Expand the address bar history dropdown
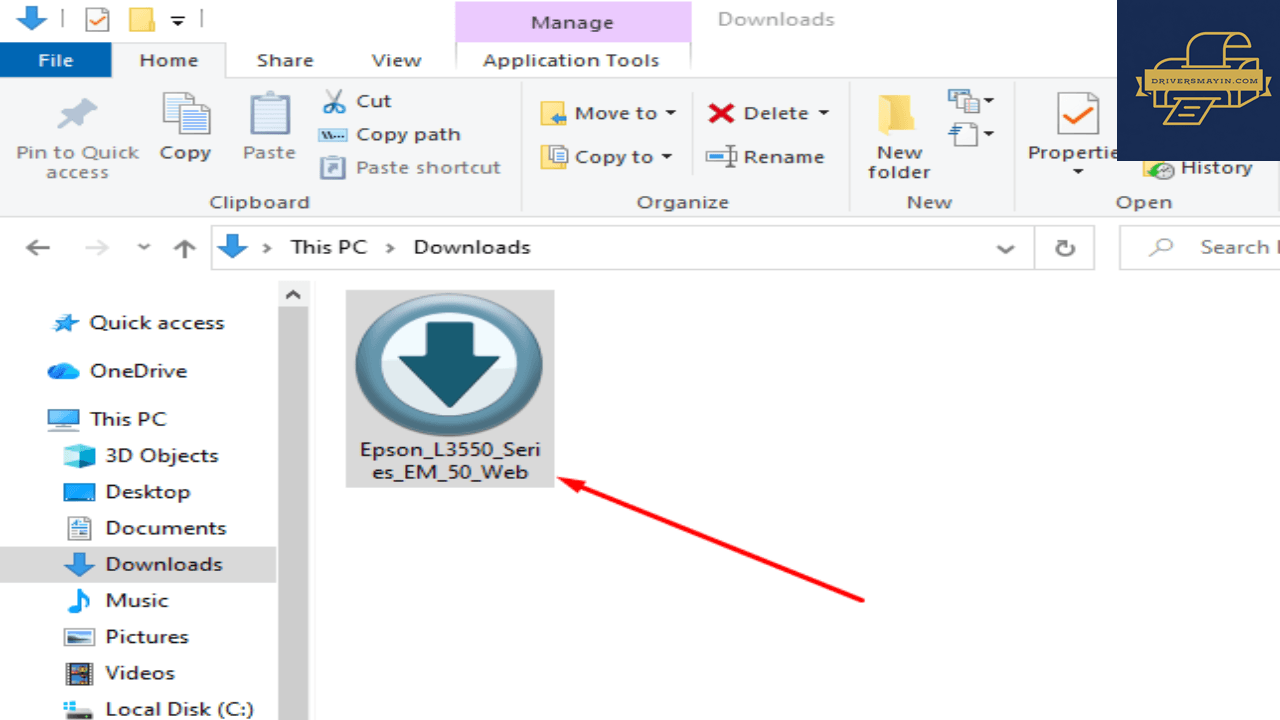 [x=1006, y=248]
